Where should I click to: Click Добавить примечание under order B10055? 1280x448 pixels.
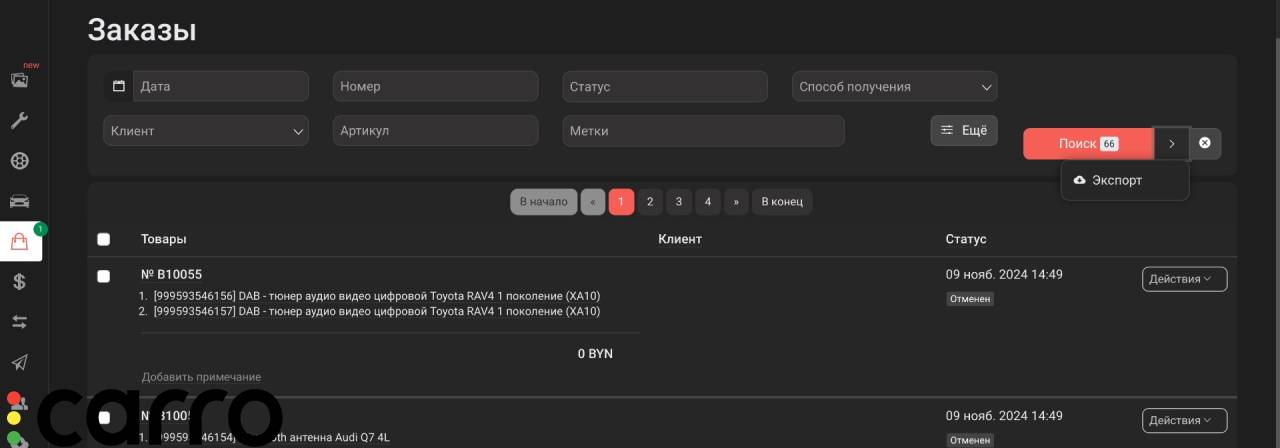201,377
